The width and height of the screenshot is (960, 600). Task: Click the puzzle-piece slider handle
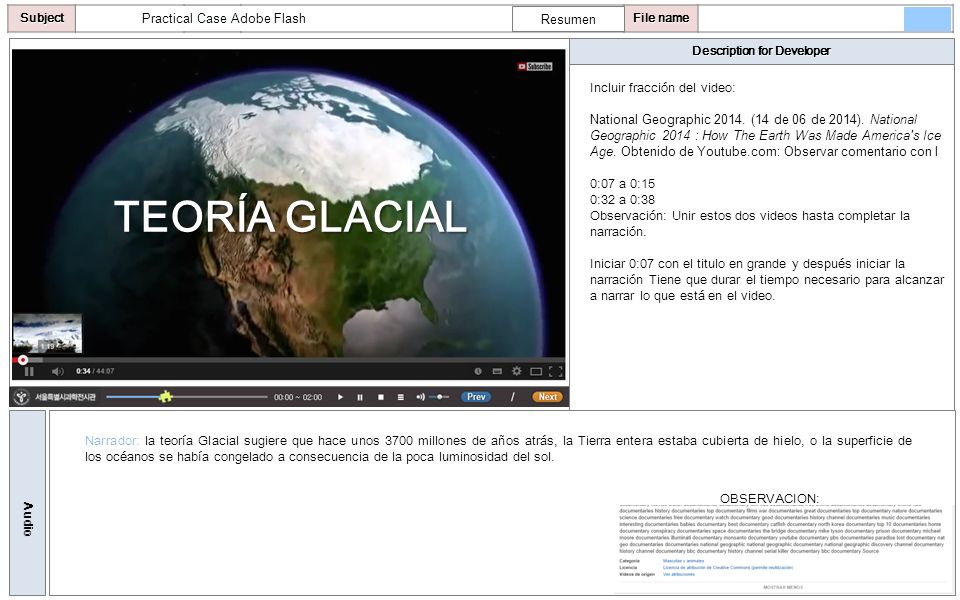165,397
